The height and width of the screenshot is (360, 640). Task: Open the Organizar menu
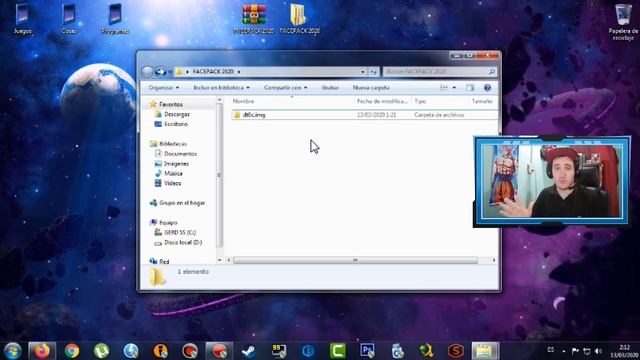163,88
